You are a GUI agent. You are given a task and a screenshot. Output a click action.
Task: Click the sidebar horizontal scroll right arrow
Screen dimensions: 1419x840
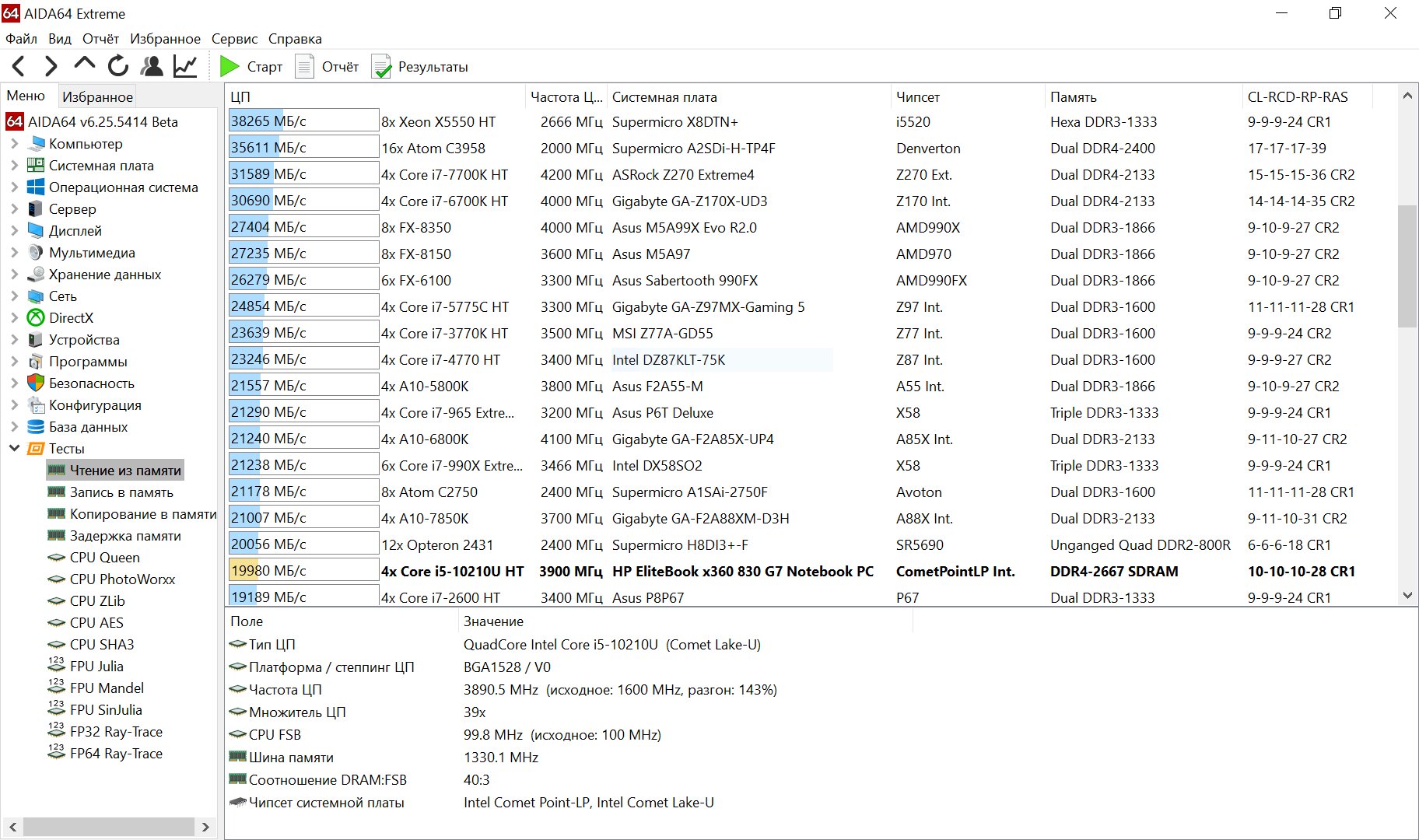pyautogui.click(x=205, y=827)
